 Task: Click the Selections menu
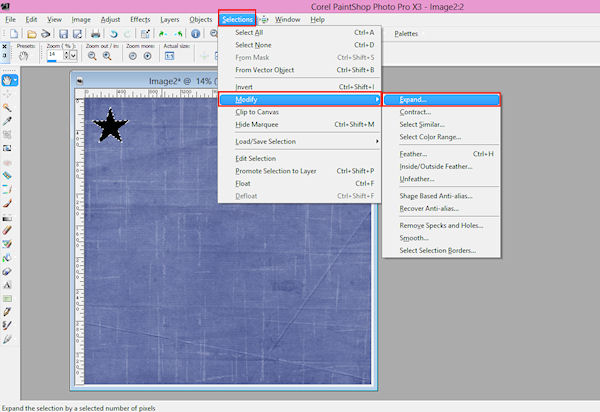(x=237, y=20)
